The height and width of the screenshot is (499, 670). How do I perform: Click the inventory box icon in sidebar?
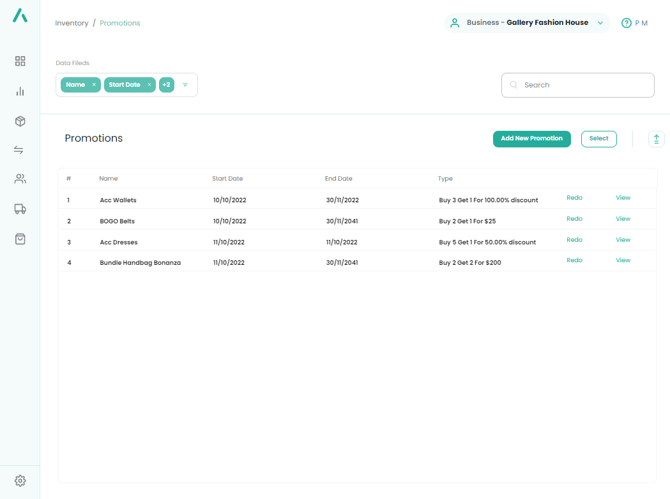(20, 121)
